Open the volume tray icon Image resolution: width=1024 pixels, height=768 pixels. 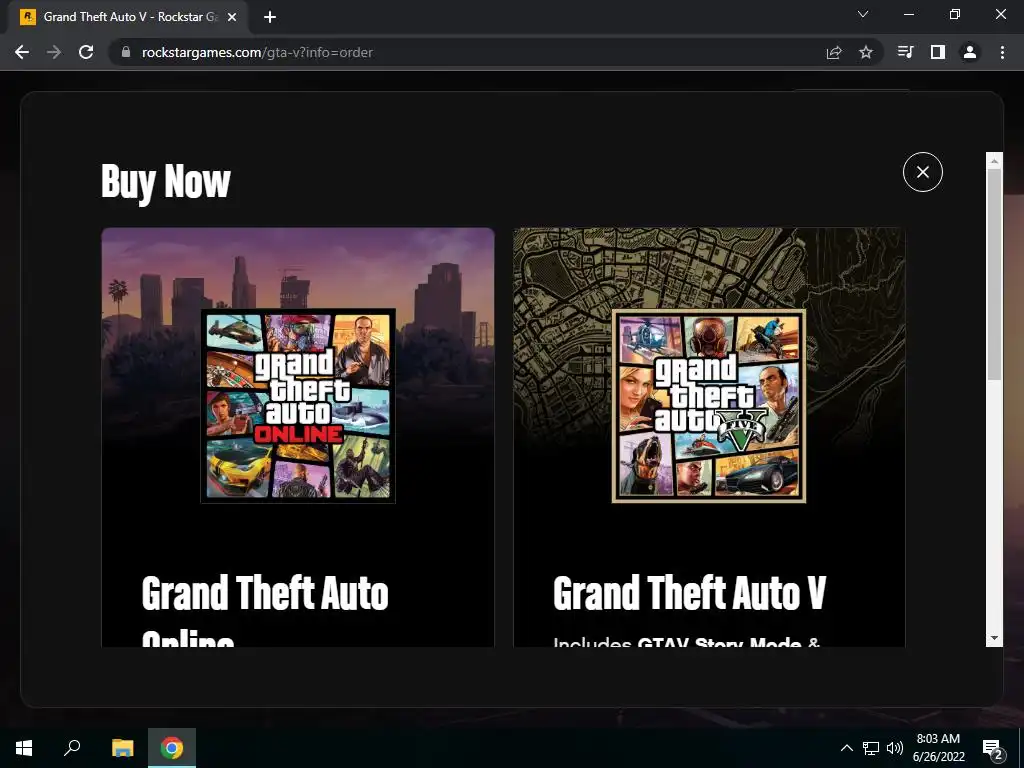point(895,748)
